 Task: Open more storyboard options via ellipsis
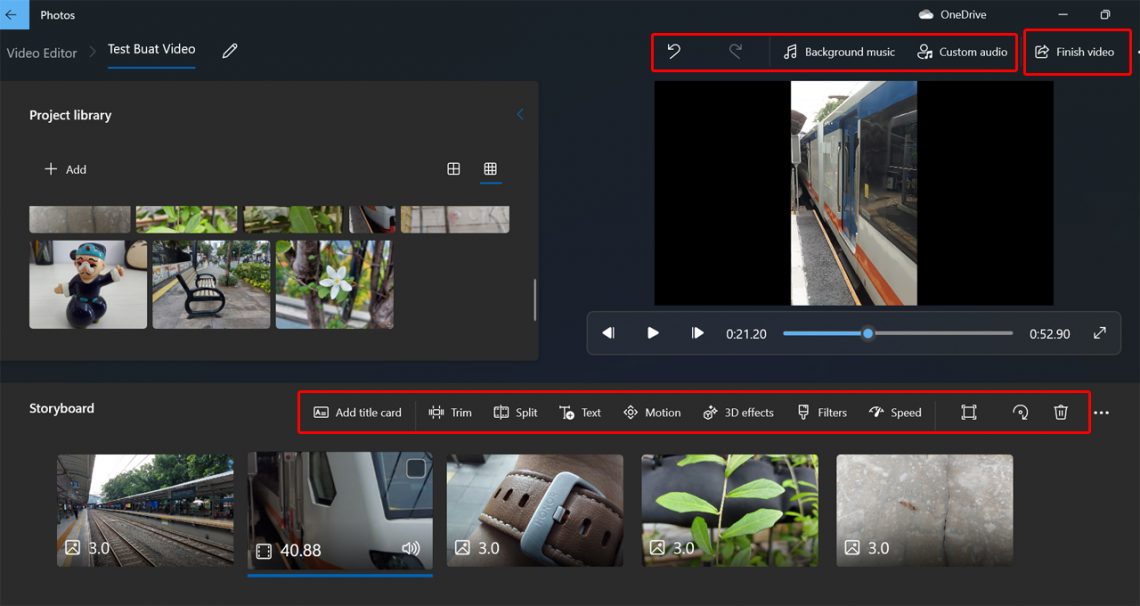[x=1102, y=412]
